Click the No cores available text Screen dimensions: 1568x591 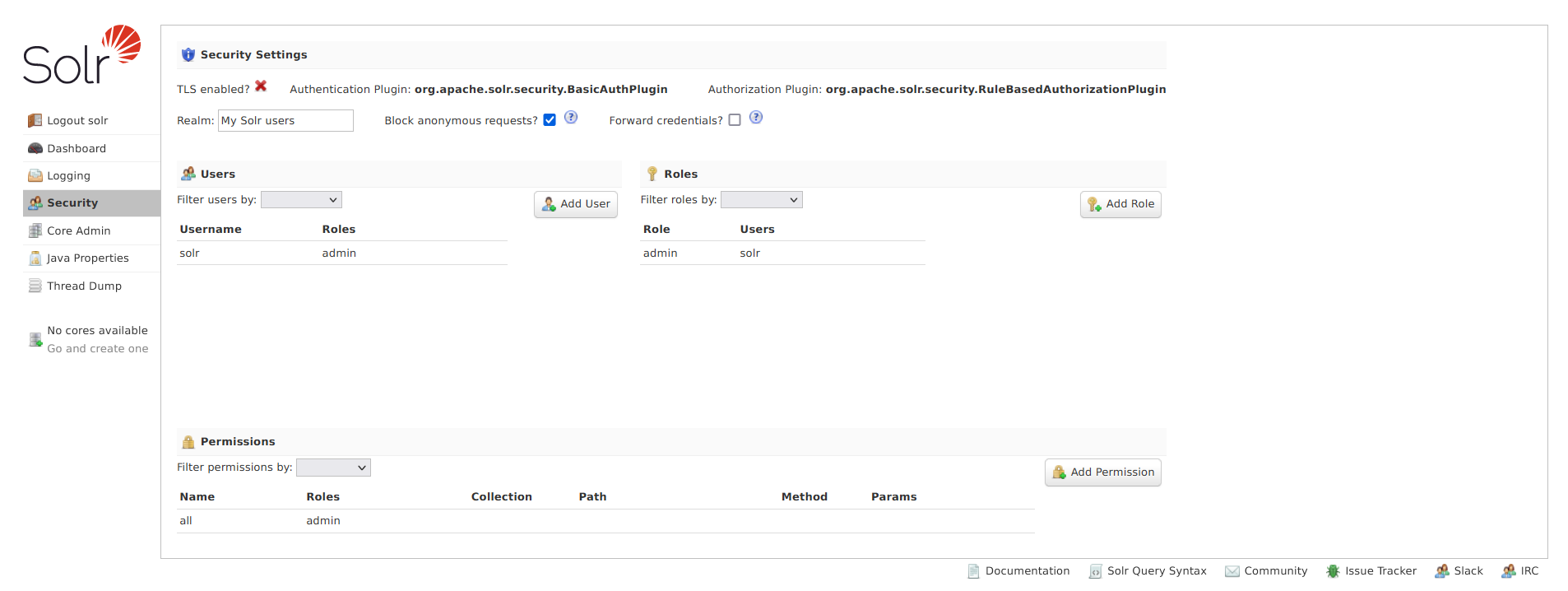tap(98, 330)
